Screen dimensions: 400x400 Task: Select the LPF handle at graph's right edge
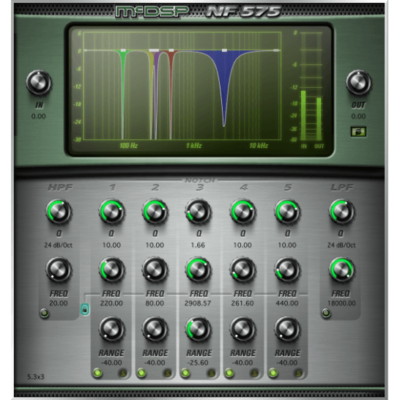pos(276,50)
